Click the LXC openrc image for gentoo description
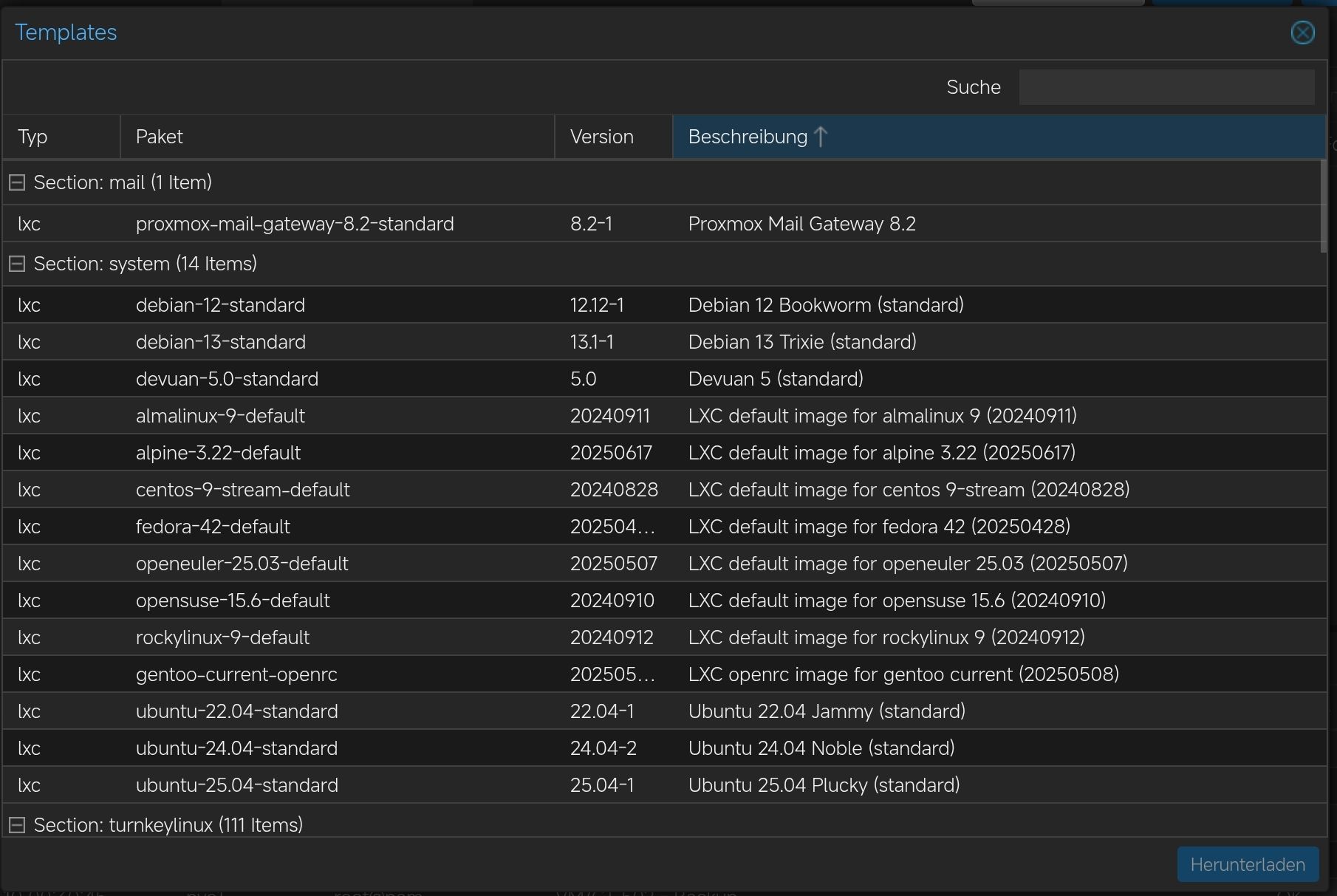 (903, 674)
